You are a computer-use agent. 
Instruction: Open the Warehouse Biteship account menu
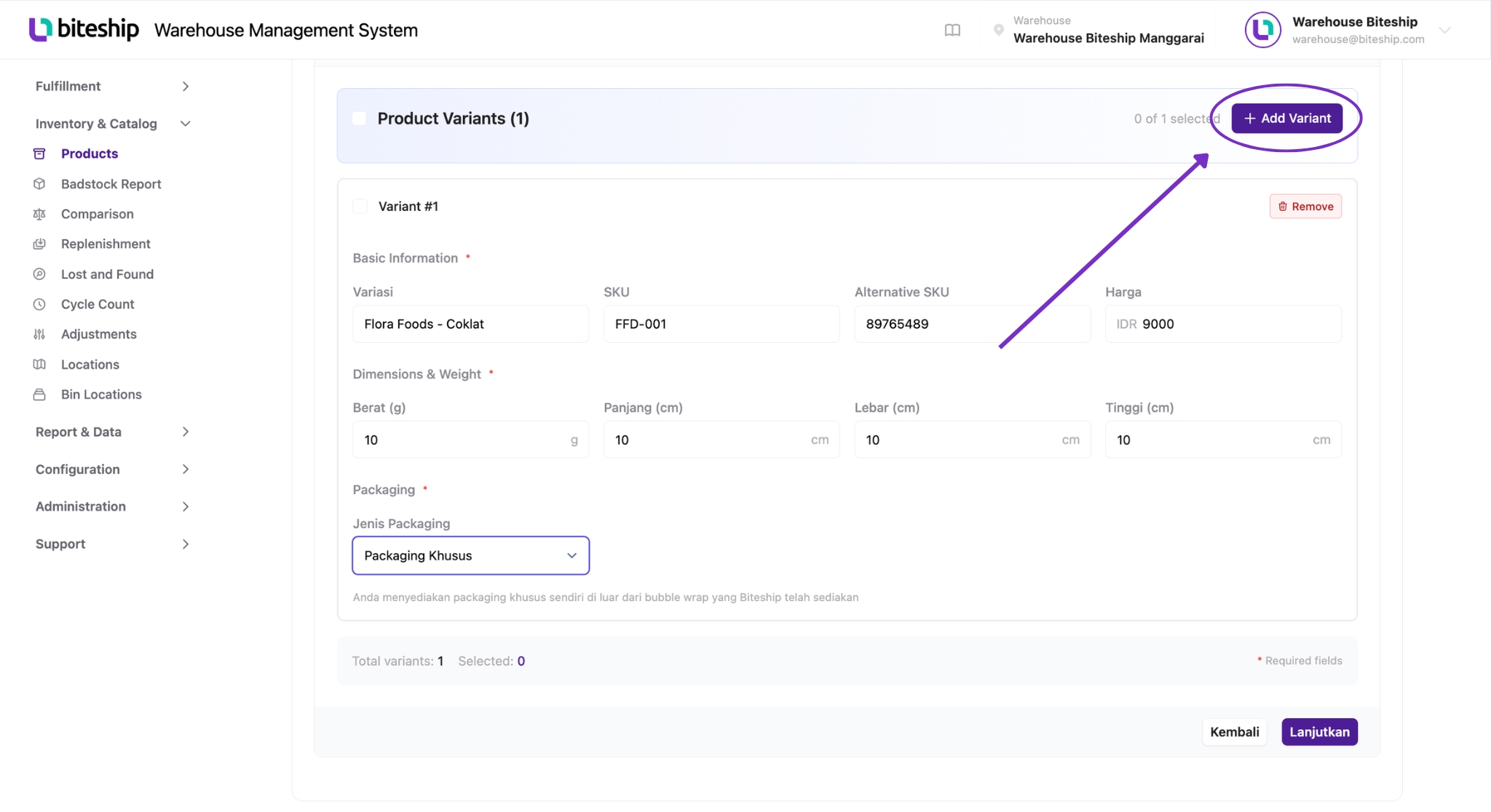pos(1348,30)
